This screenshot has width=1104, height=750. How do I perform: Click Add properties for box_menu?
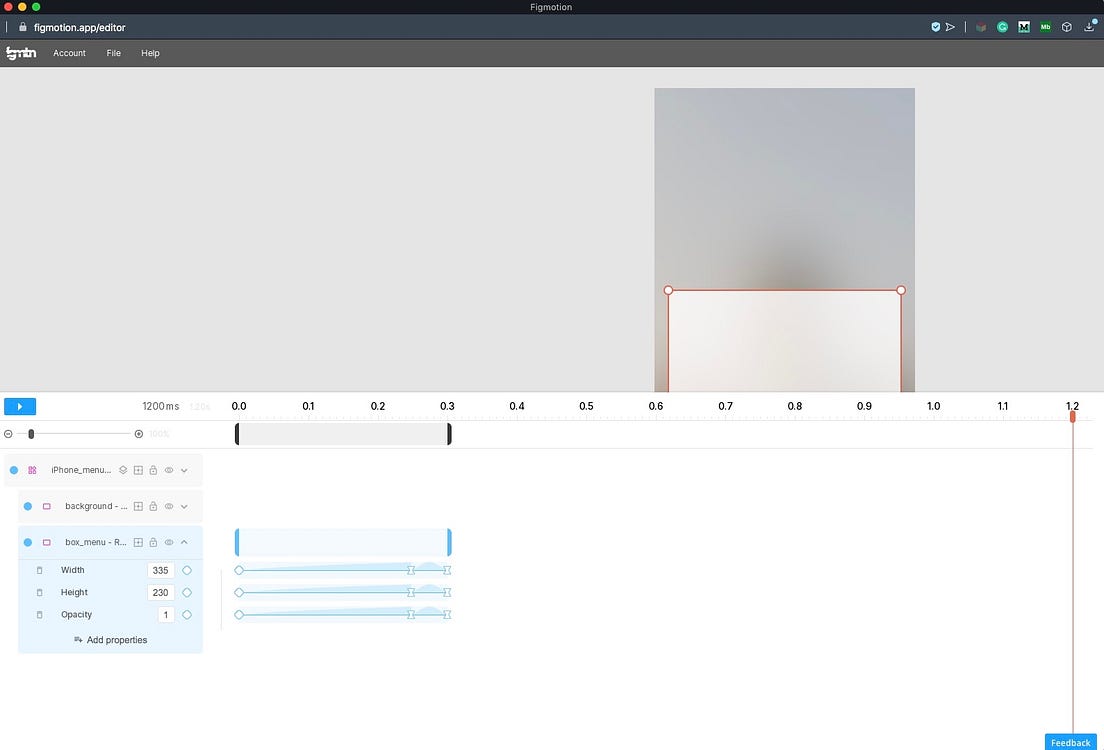pyautogui.click(x=110, y=639)
